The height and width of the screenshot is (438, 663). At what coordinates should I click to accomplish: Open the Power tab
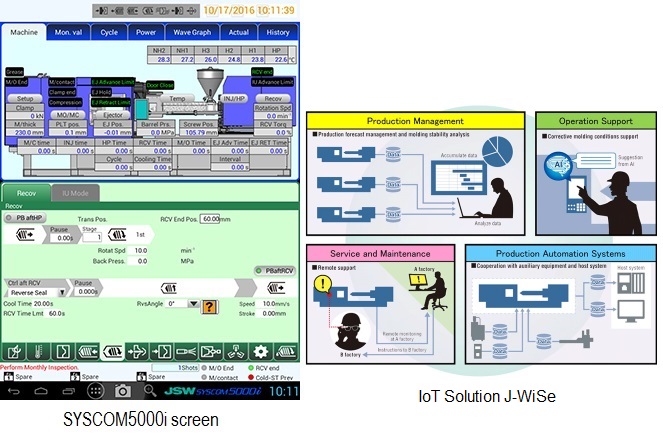pyautogui.click(x=146, y=32)
